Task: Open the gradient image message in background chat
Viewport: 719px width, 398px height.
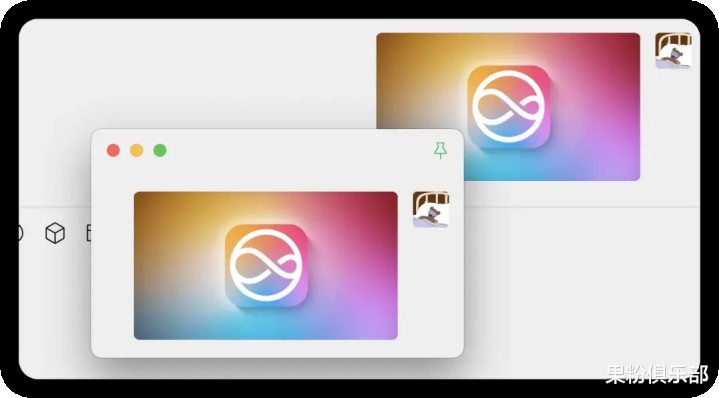Action: 508,107
